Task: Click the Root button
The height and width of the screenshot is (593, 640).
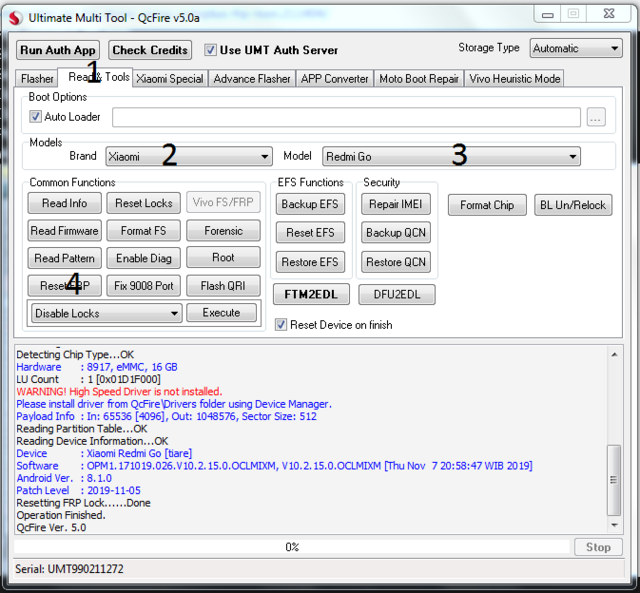Action: 223,258
